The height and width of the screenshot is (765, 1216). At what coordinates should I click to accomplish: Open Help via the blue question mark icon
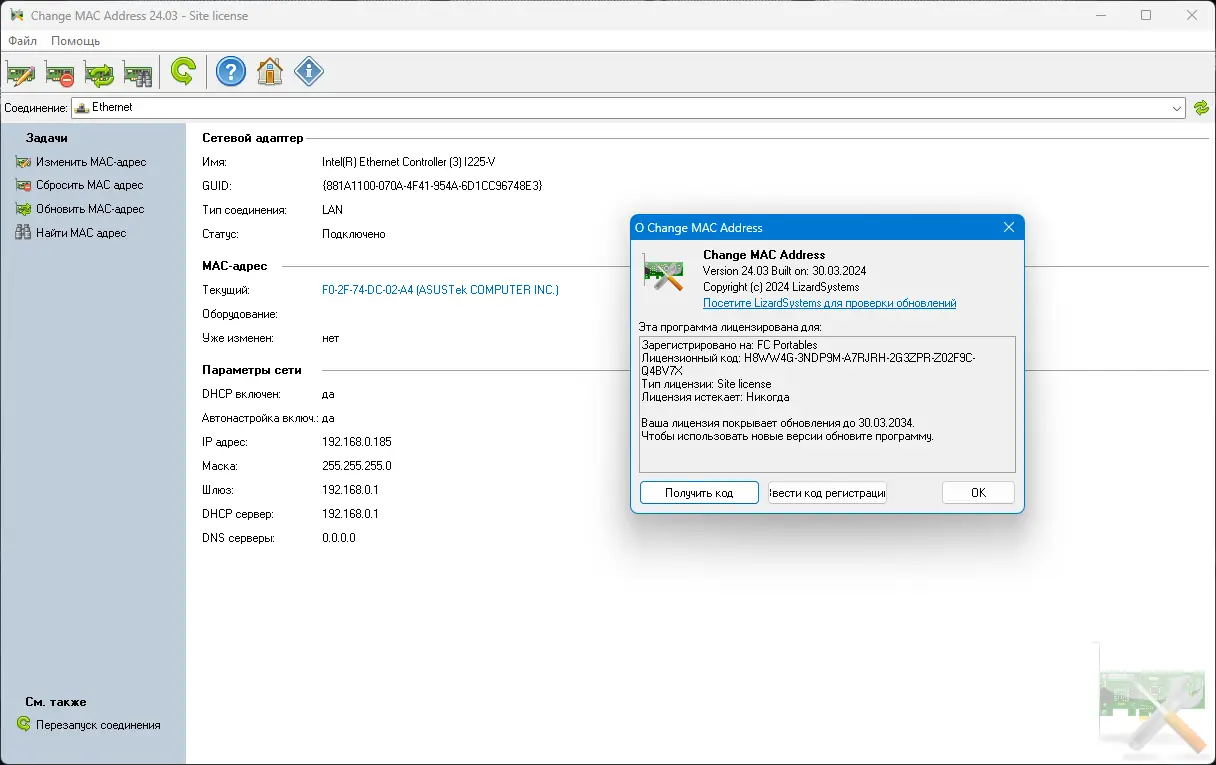tap(231, 72)
